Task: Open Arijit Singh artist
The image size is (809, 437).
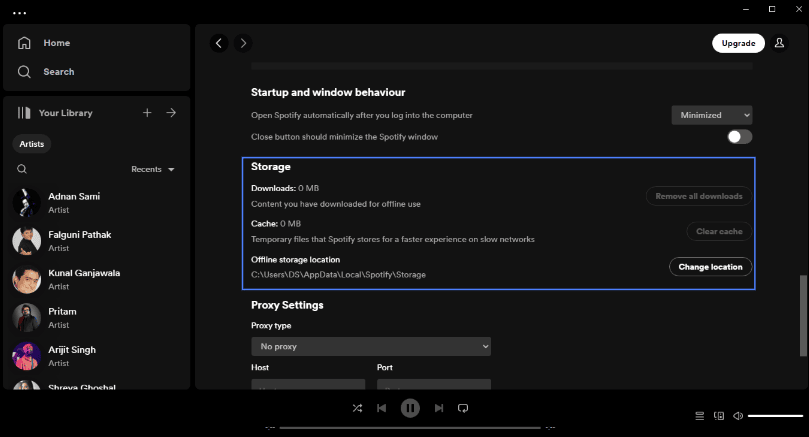Action: tap(96, 356)
